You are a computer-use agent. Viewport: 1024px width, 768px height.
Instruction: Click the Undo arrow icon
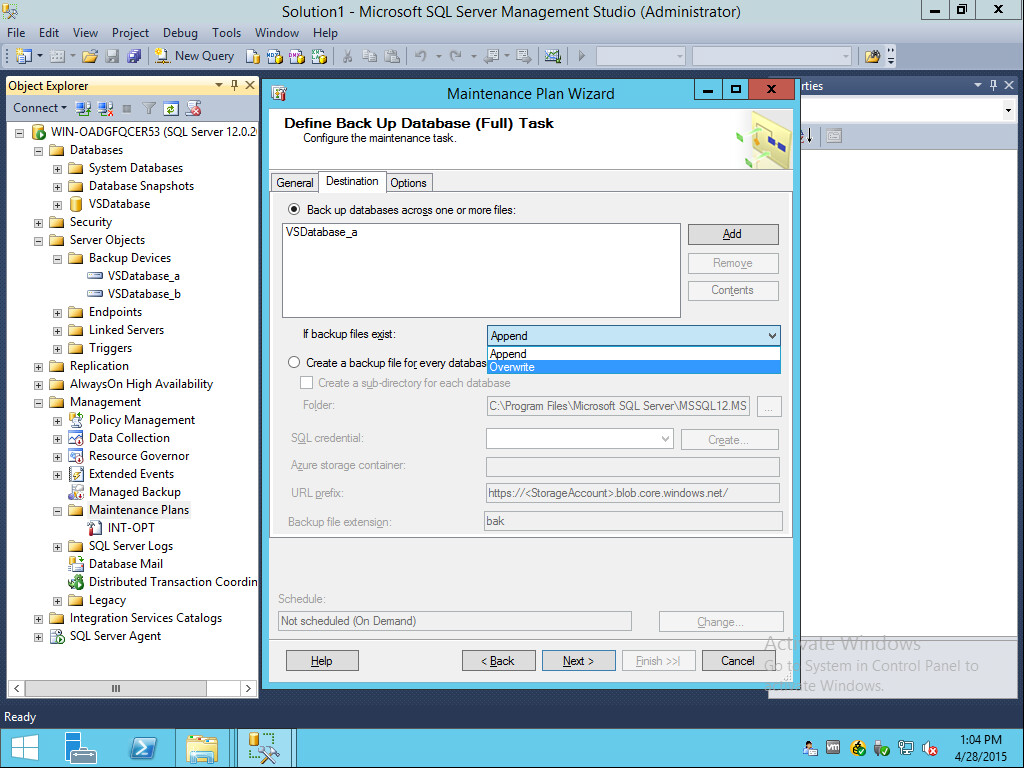pyautogui.click(x=421, y=56)
